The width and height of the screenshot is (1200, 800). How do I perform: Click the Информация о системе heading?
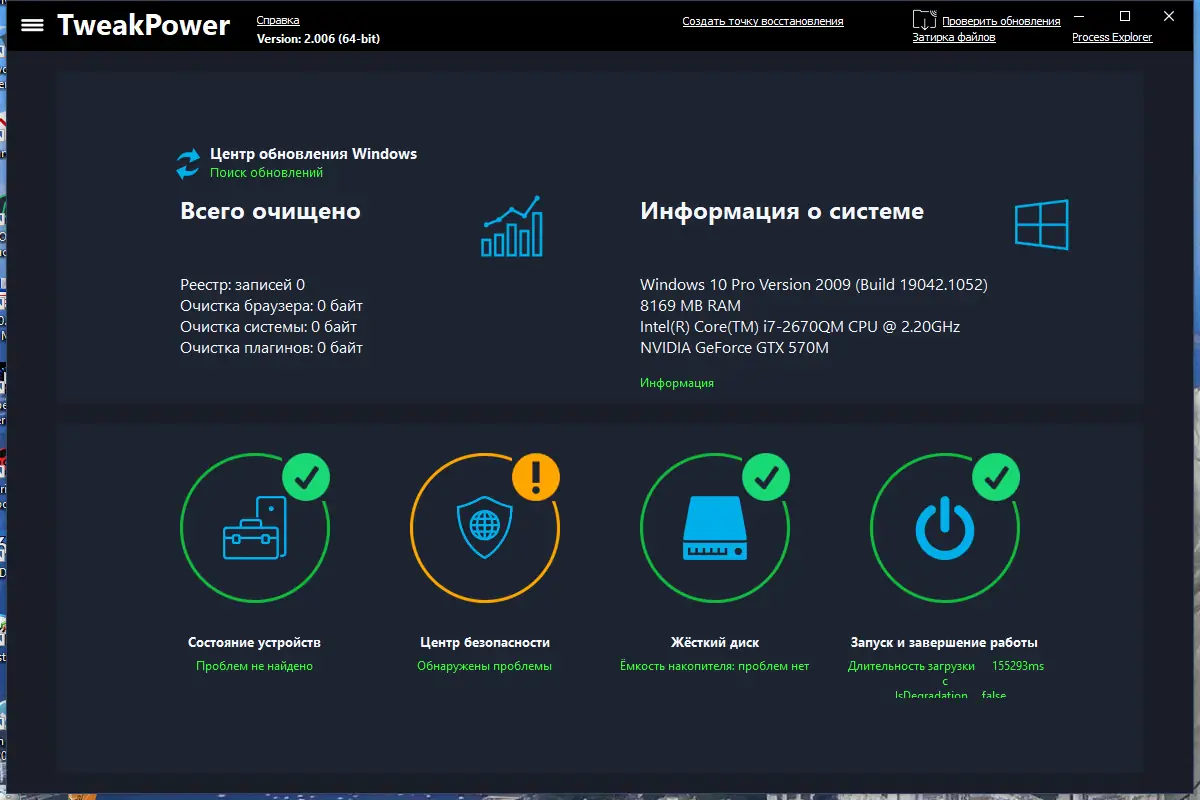point(782,212)
